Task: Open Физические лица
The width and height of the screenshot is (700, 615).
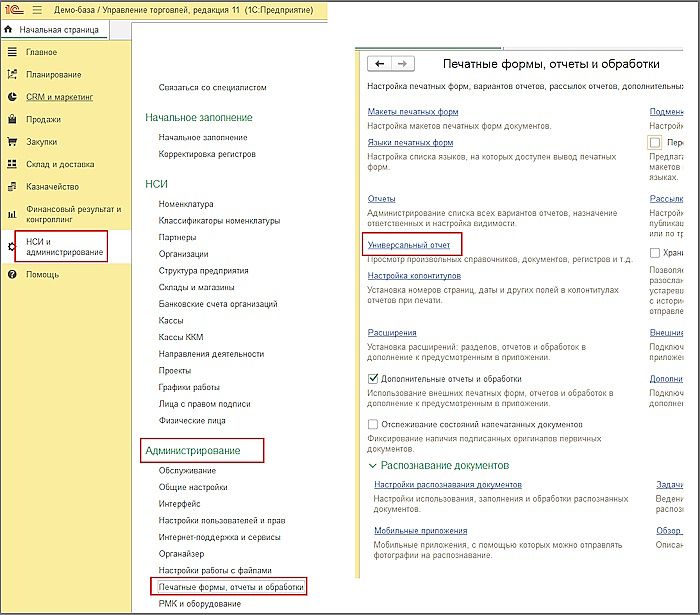Action: pyautogui.click(x=192, y=420)
